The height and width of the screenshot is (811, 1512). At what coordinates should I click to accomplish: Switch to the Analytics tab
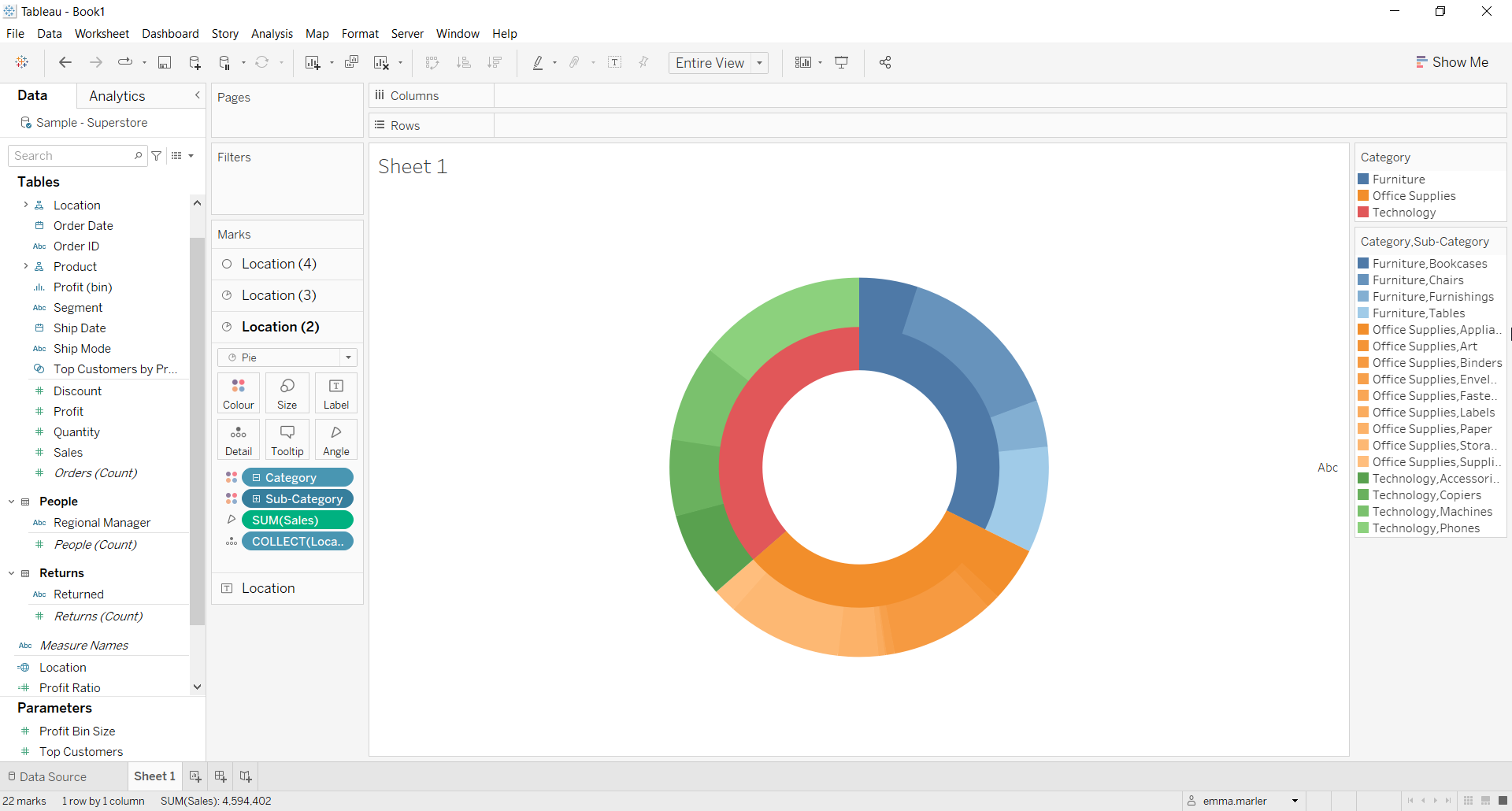(x=117, y=95)
